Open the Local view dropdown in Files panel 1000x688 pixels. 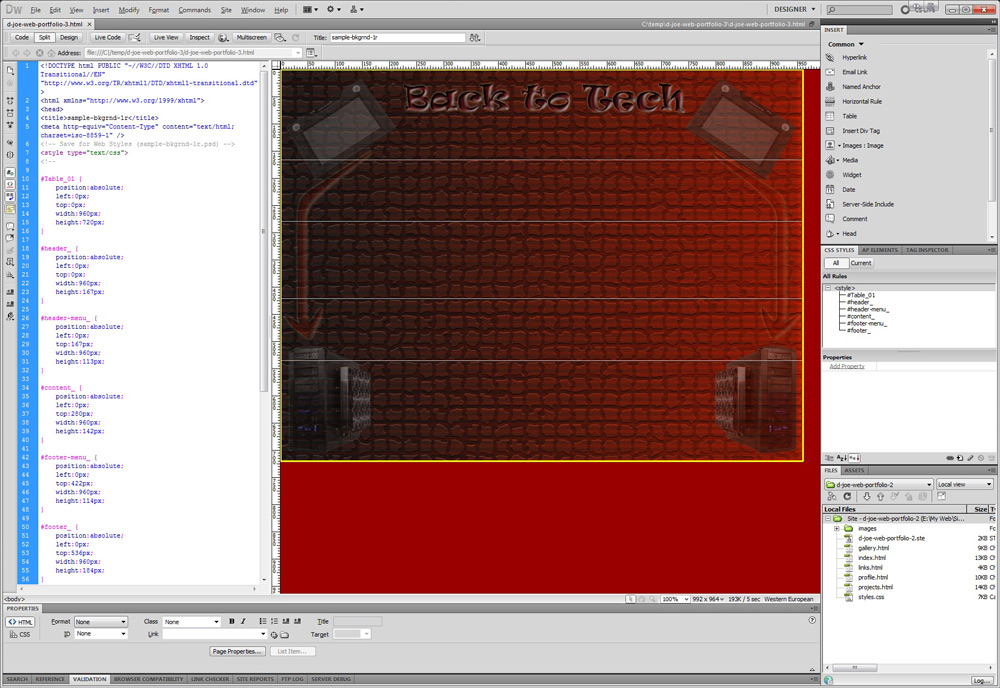pyautogui.click(x=964, y=484)
